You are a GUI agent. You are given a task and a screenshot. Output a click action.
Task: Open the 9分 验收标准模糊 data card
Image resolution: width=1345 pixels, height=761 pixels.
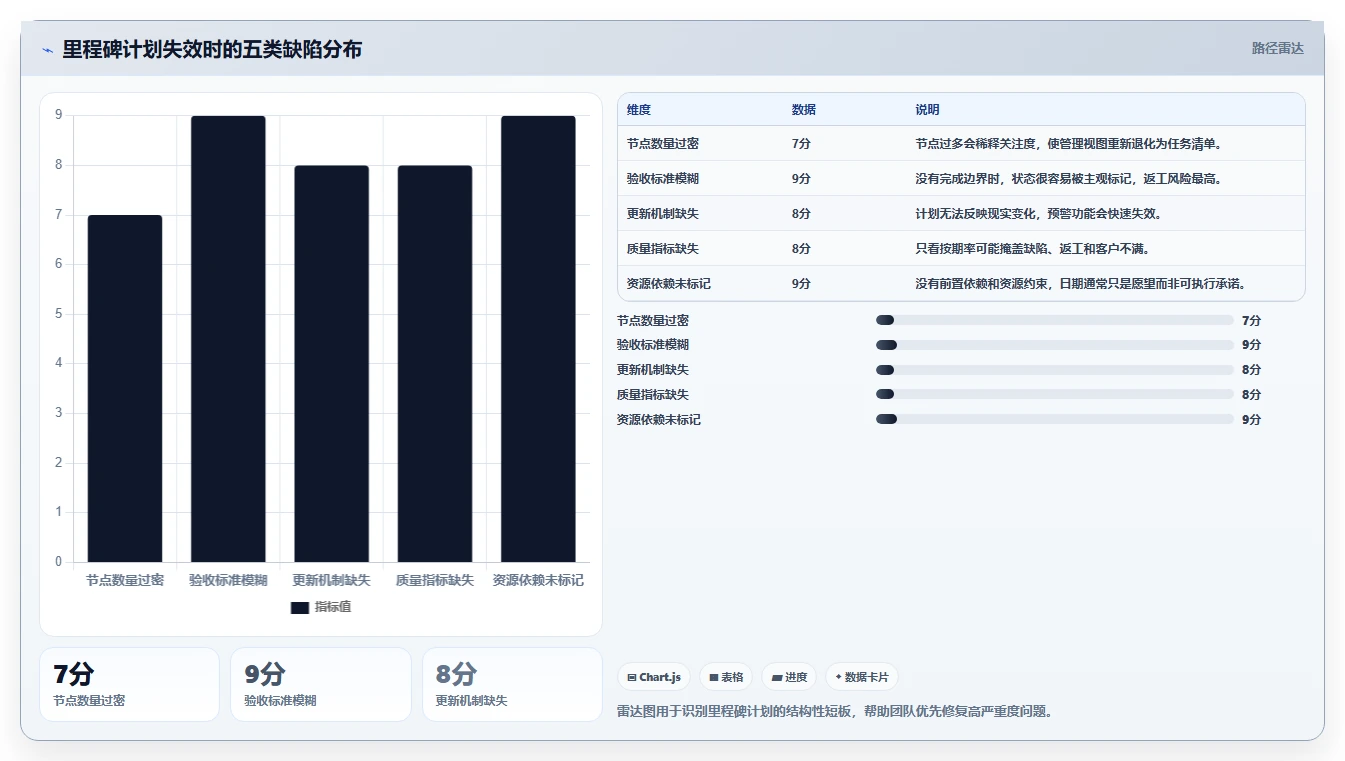321,684
